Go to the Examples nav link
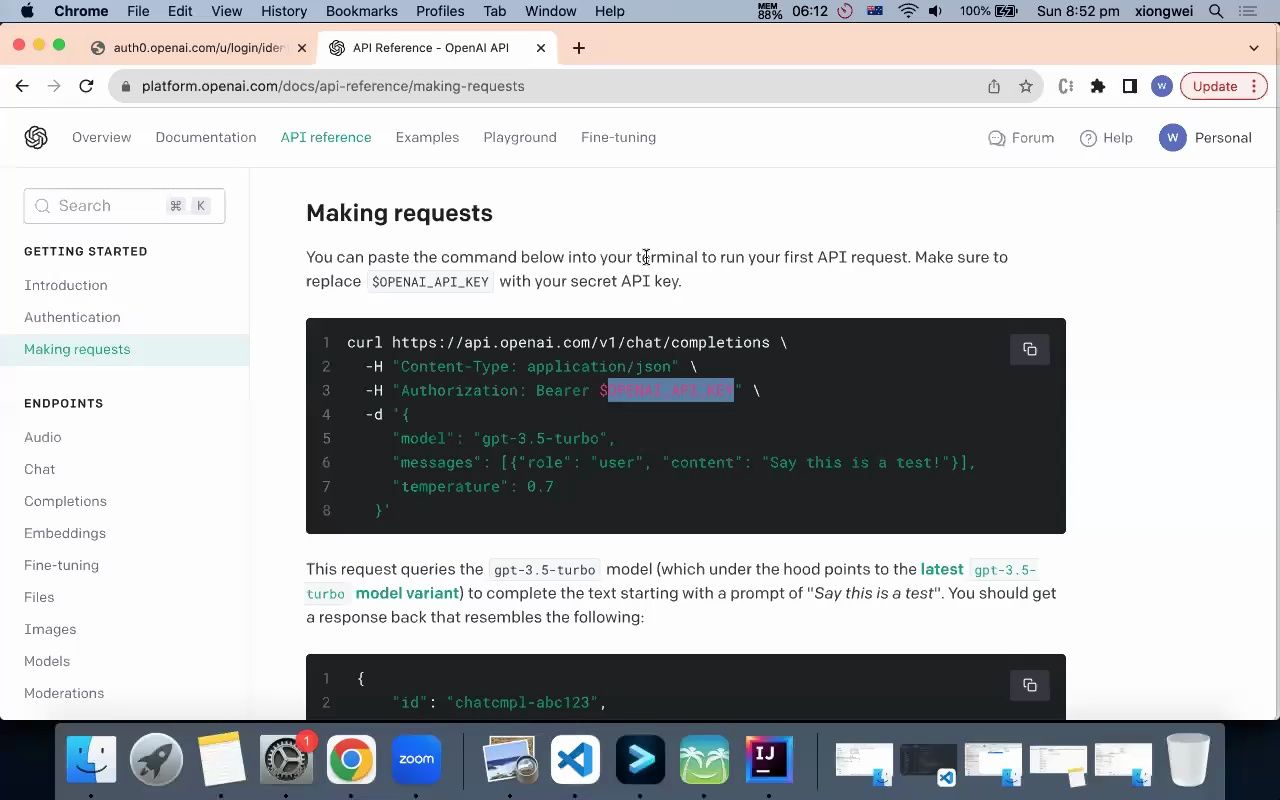This screenshot has width=1280, height=800. point(427,137)
